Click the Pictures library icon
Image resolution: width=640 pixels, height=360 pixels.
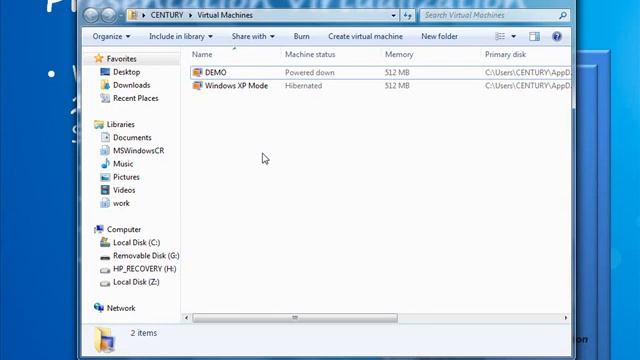(x=105, y=177)
